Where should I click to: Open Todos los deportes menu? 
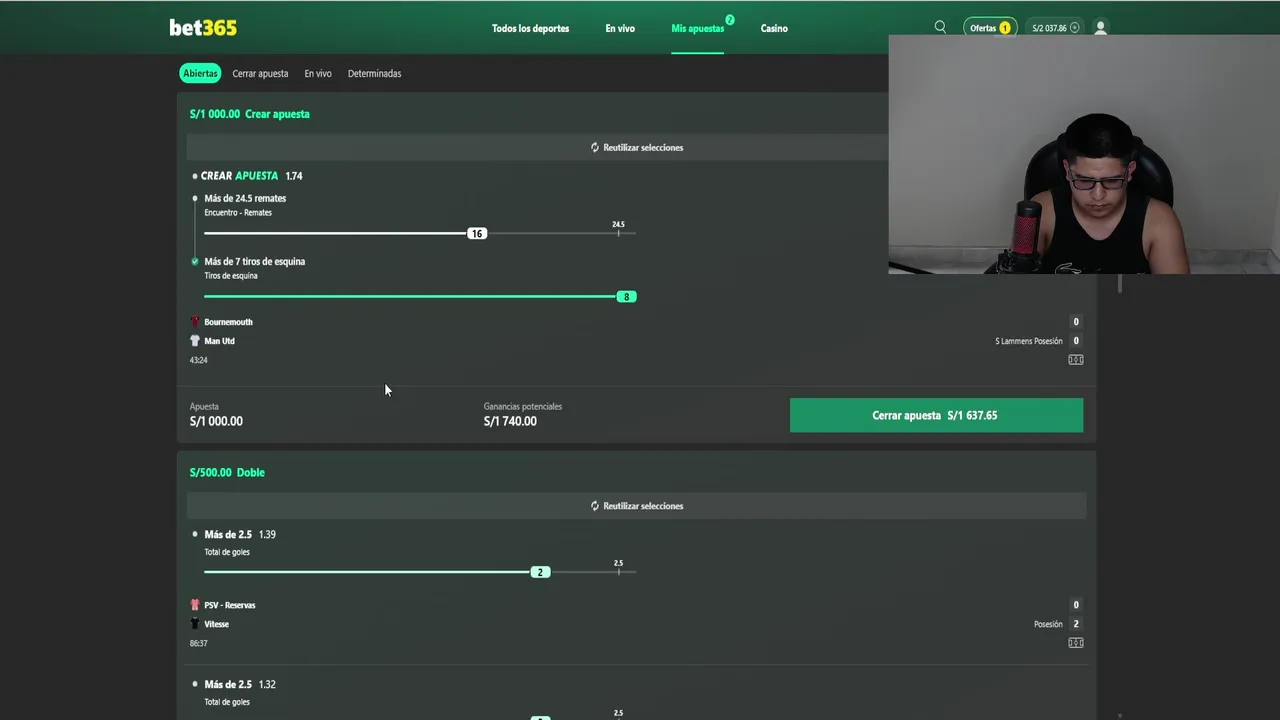pos(530,28)
